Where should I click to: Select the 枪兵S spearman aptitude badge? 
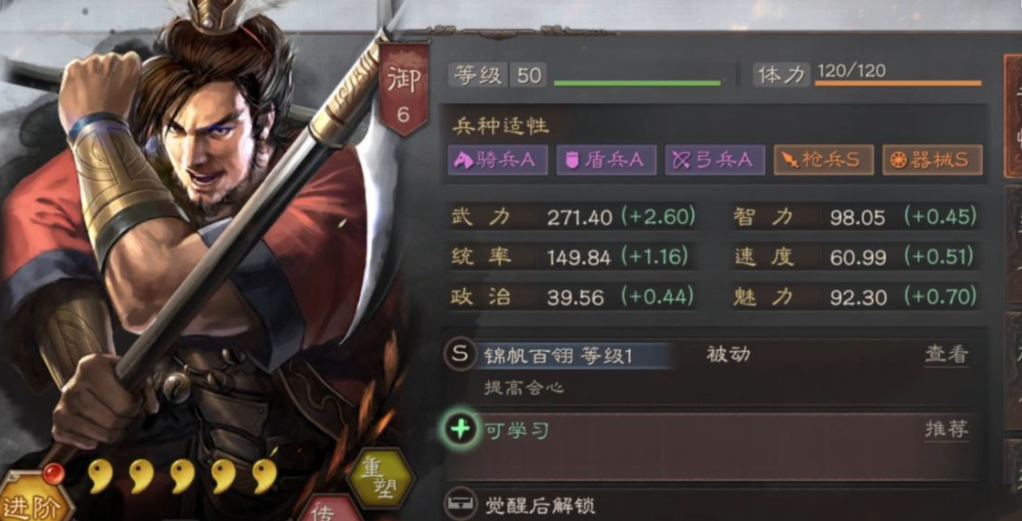pos(823,160)
